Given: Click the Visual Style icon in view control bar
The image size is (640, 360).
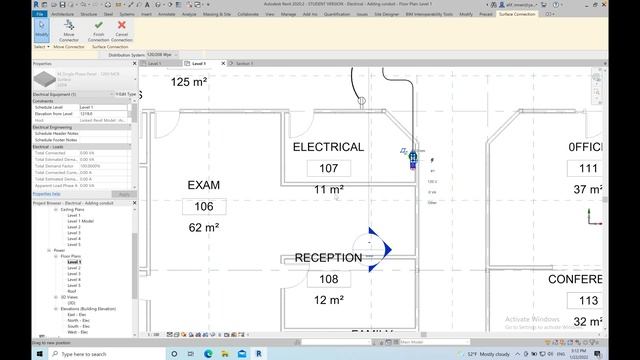Looking at the screenshot, I should click(x=177, y=335).
